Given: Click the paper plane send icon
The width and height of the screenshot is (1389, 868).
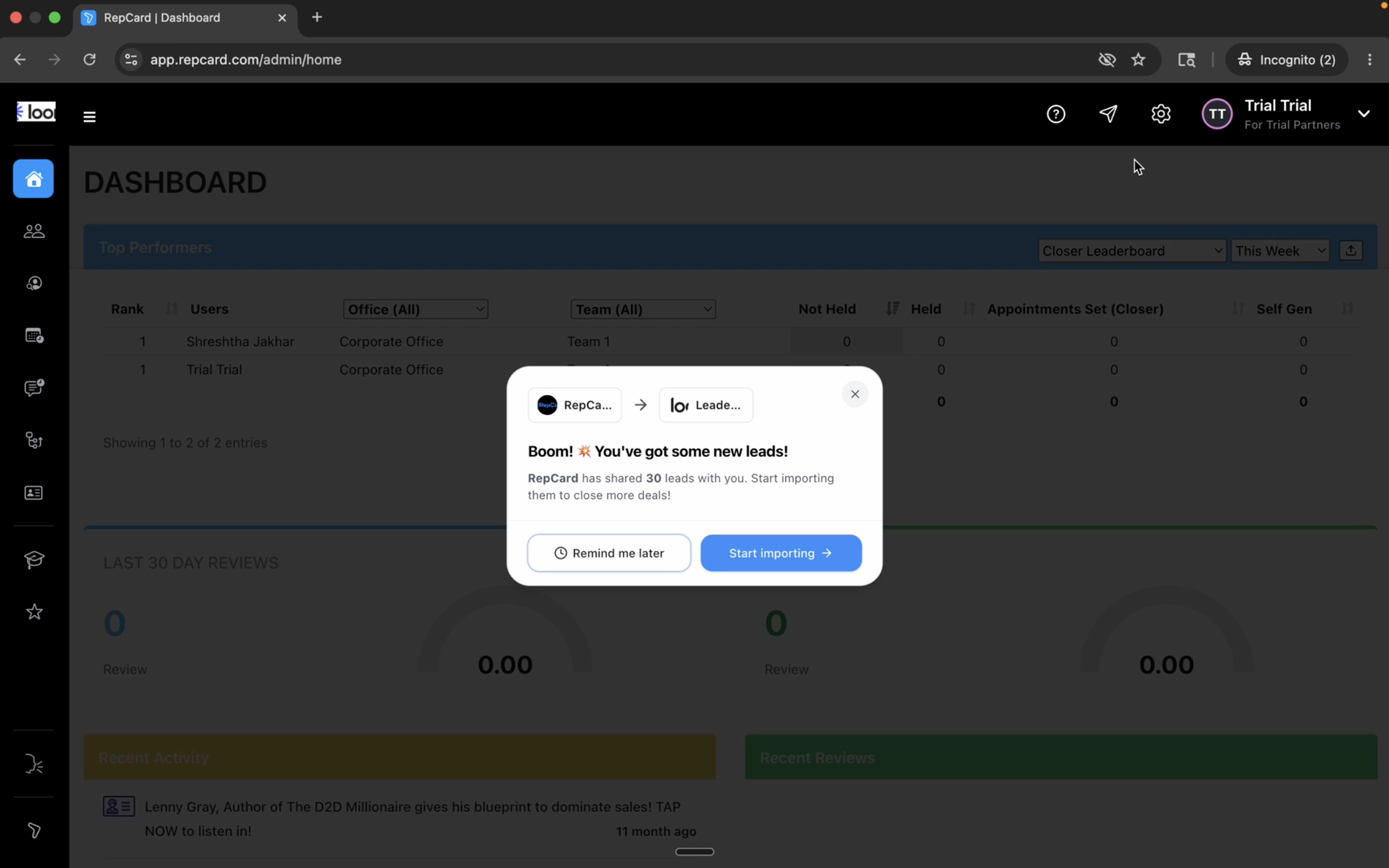Looking at the screenshot, I should click(1108, 114).
